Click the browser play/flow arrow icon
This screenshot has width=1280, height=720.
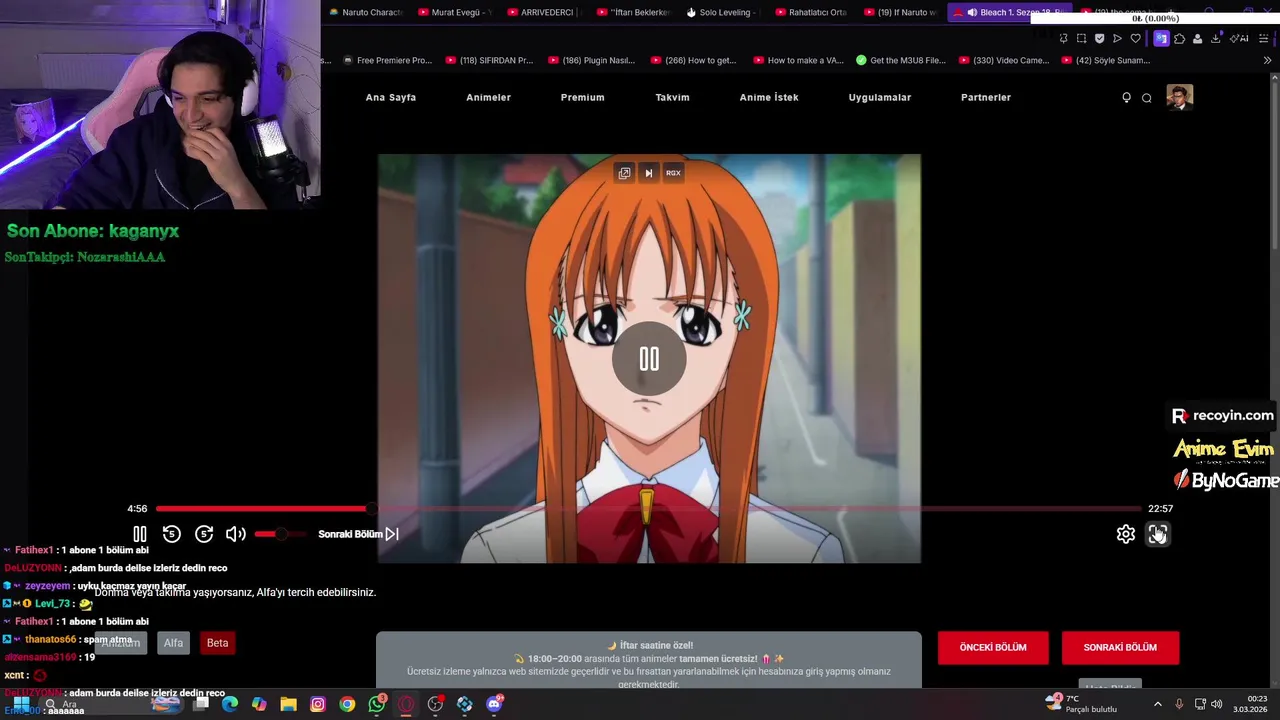tap(1117, 38)
